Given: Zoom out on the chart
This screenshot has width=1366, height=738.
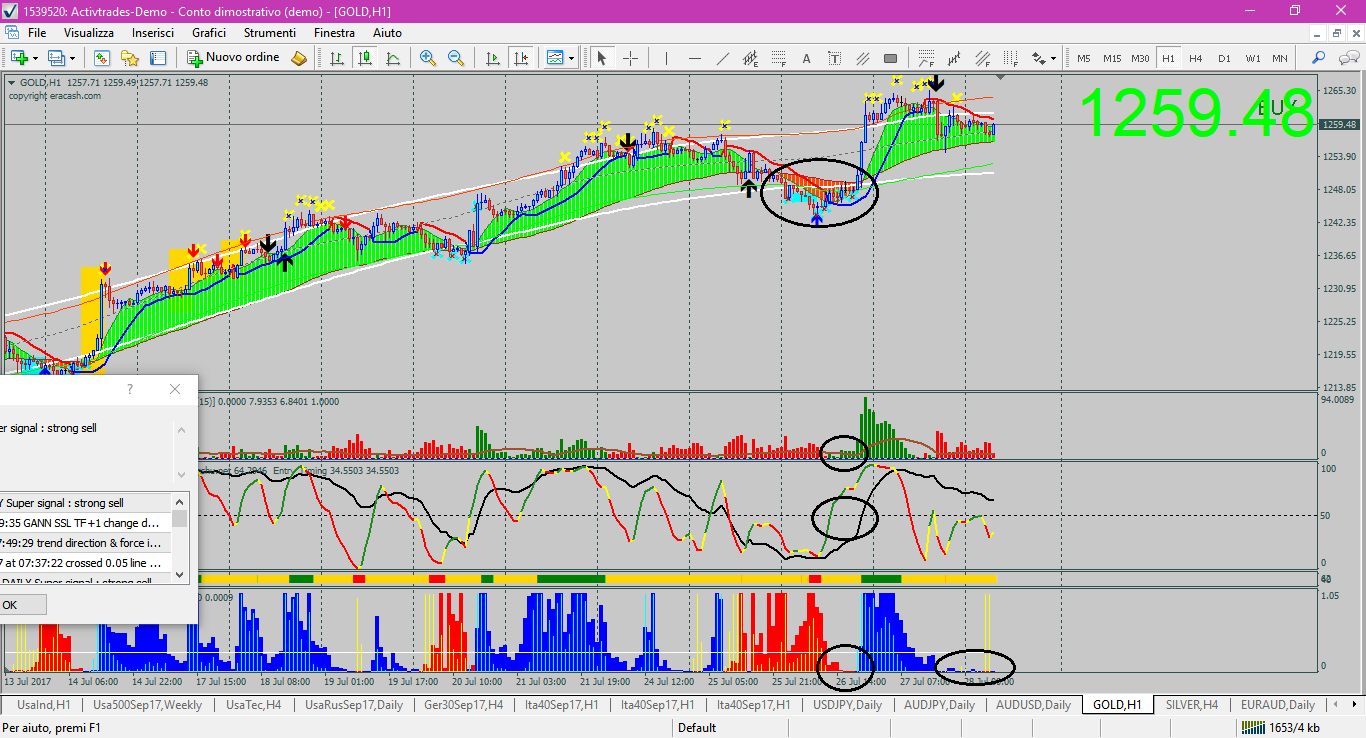Looking at the screenshot, I should click(x=456, y=58).
